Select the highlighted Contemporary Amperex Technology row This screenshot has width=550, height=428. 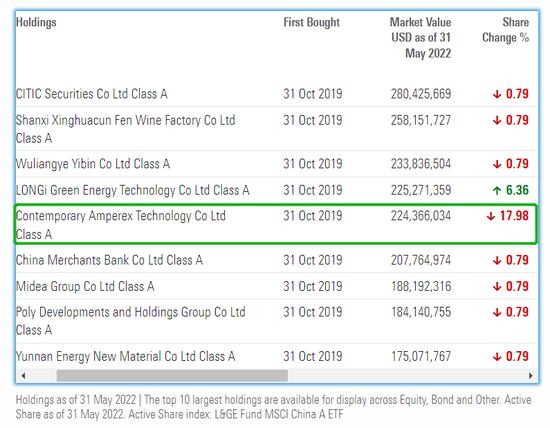276,225
